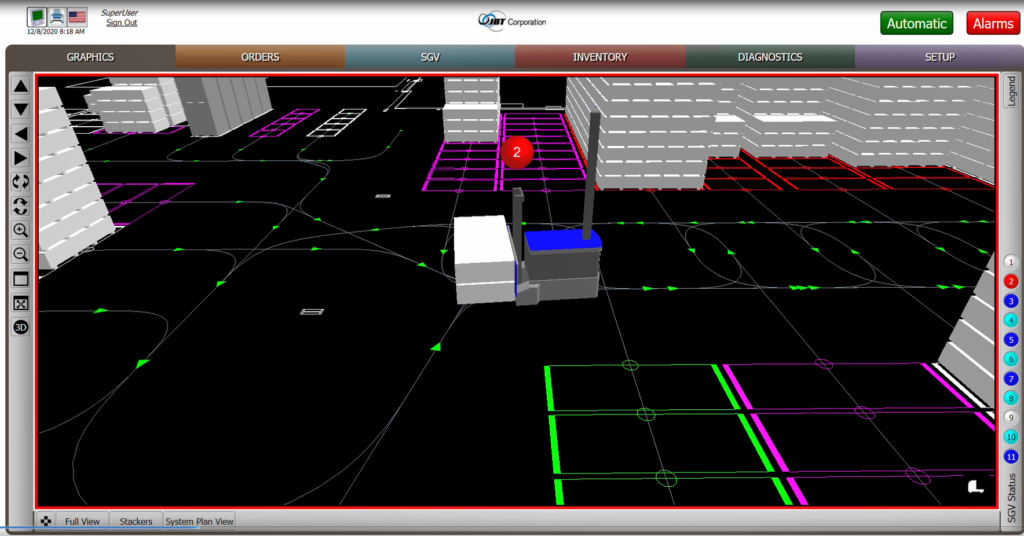This screenshot has width=1024, height=536.
Task: Open the ORDERS menu tab
Action: tap(260, 57)
